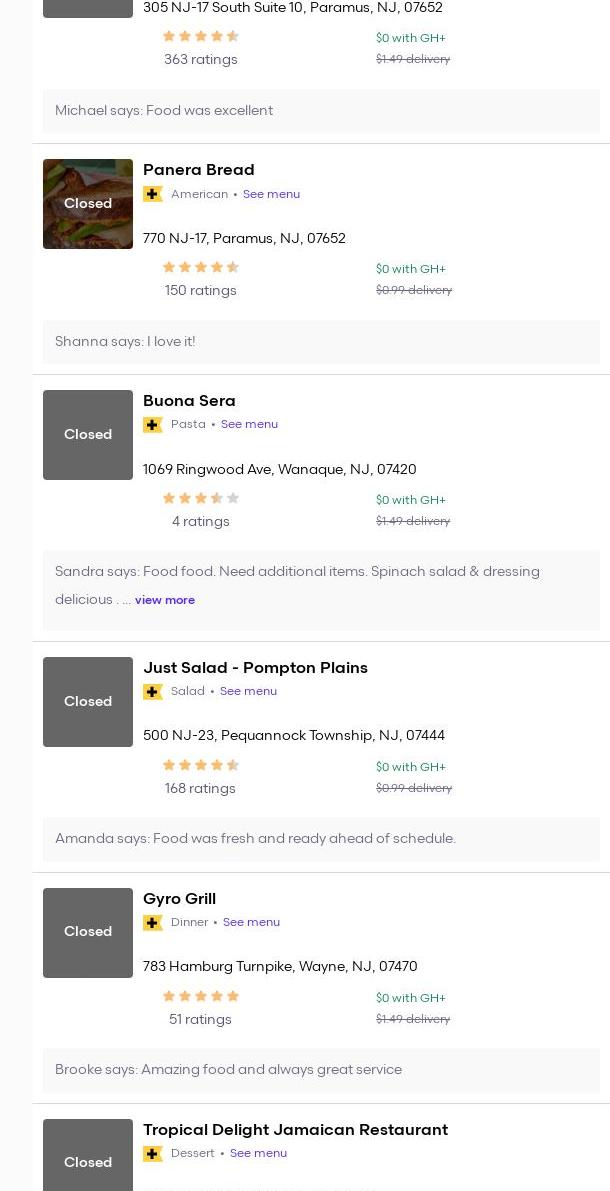The height and width of the screenshot is (1191, 610).
Task: Click Gyro Grill five-star rating
Action: pos(200,996)
